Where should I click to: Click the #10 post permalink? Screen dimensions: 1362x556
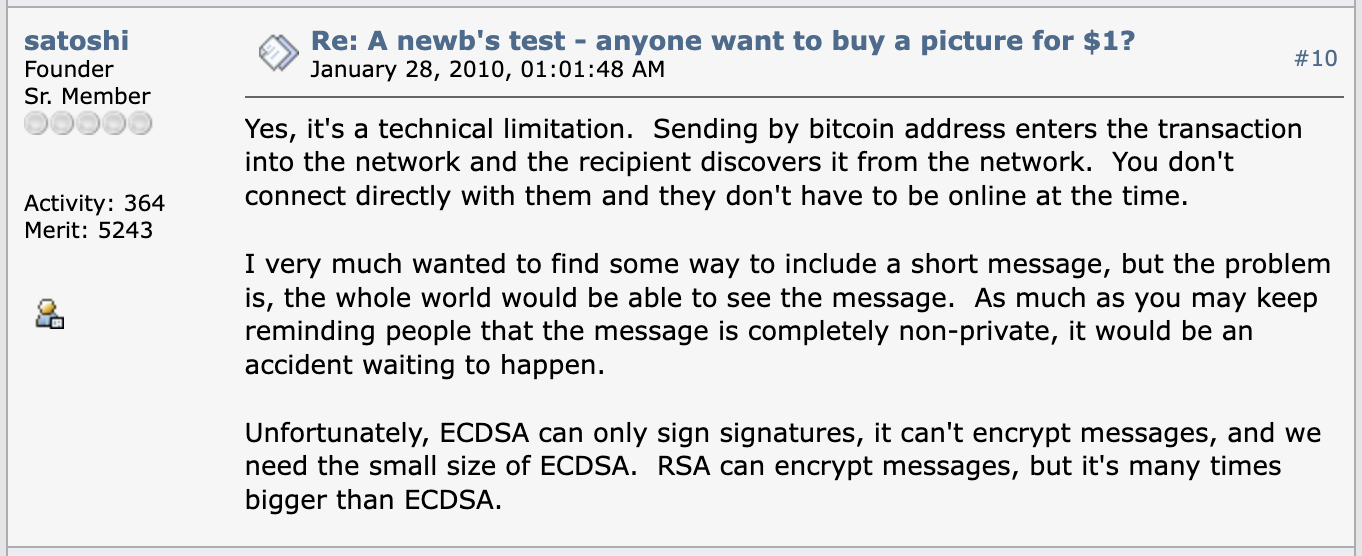(x=1315, y=58)
